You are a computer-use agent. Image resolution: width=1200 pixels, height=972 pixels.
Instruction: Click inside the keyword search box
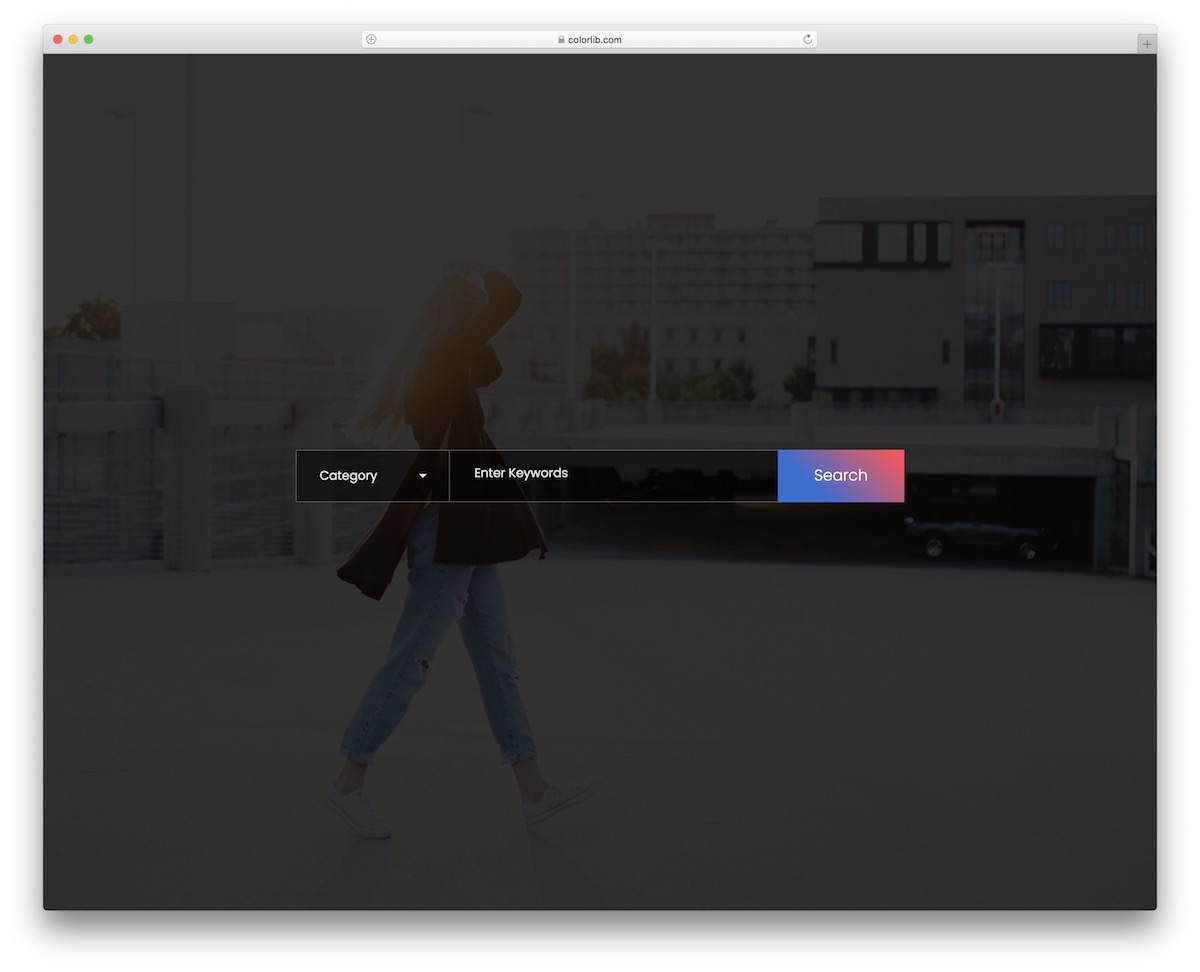point(612,473)
